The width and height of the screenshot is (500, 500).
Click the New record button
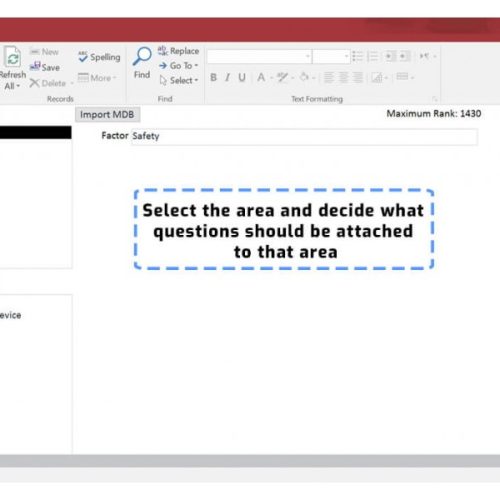[x=44, y=52]
